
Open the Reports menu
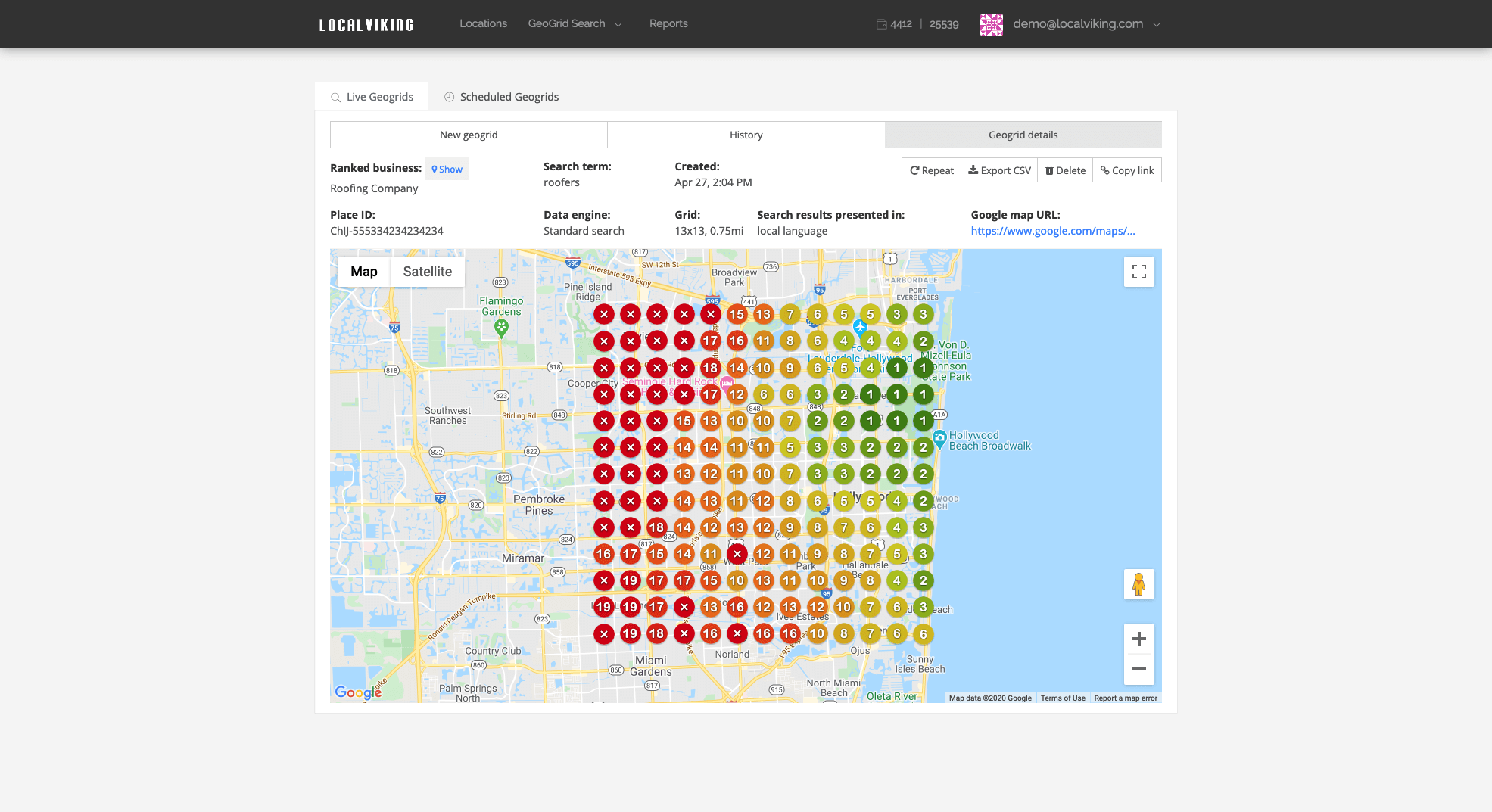pyautogui.click(x=668, y=23)
